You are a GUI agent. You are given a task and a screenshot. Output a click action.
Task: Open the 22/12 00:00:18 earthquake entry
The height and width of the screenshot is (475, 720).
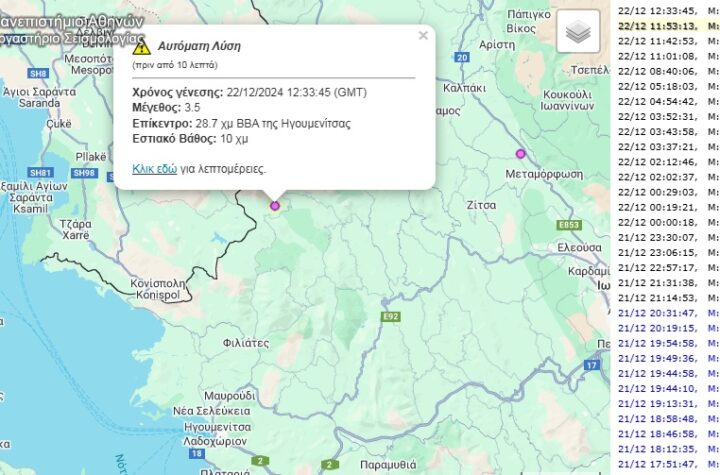click(x=669, y=222)
